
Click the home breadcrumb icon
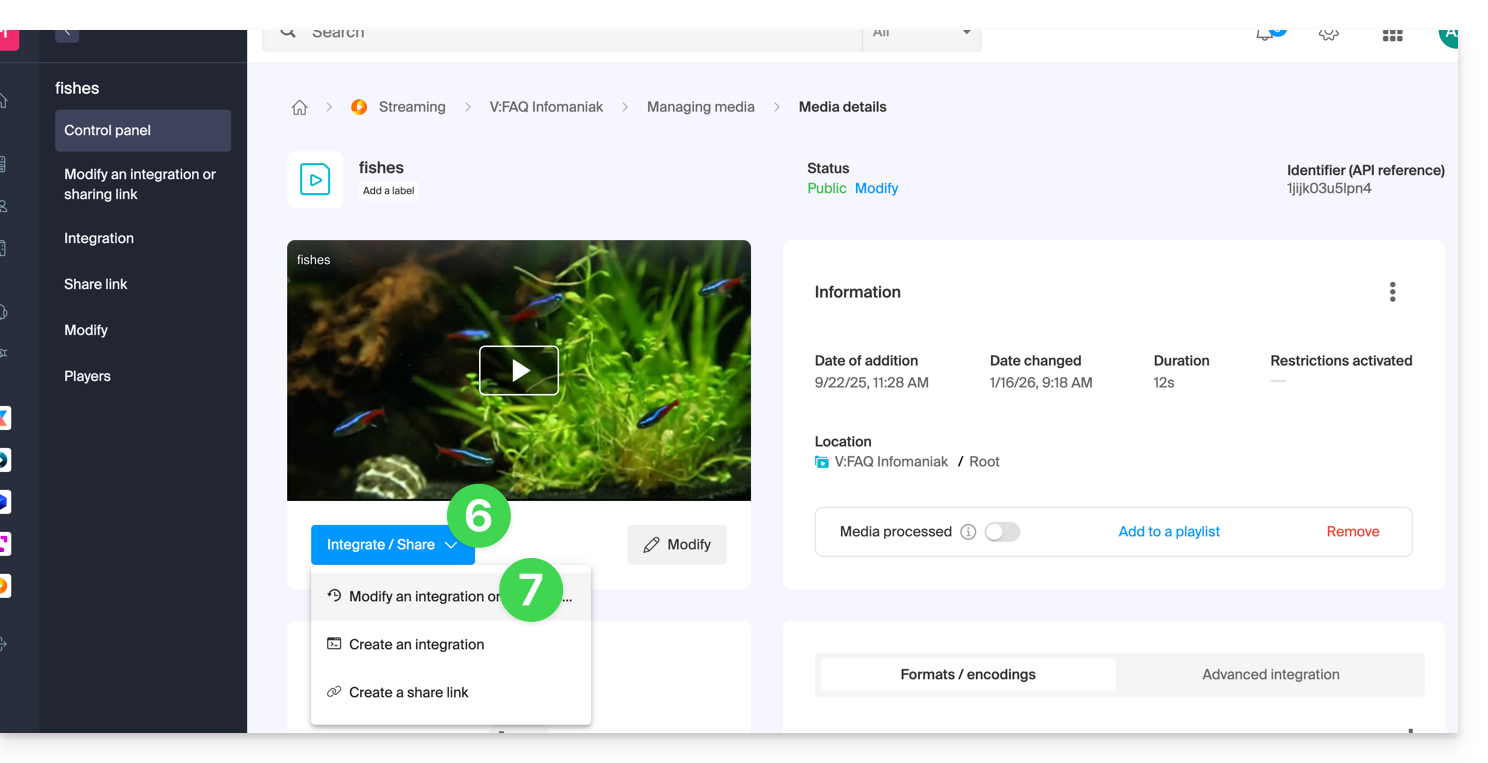coord(299,108)
